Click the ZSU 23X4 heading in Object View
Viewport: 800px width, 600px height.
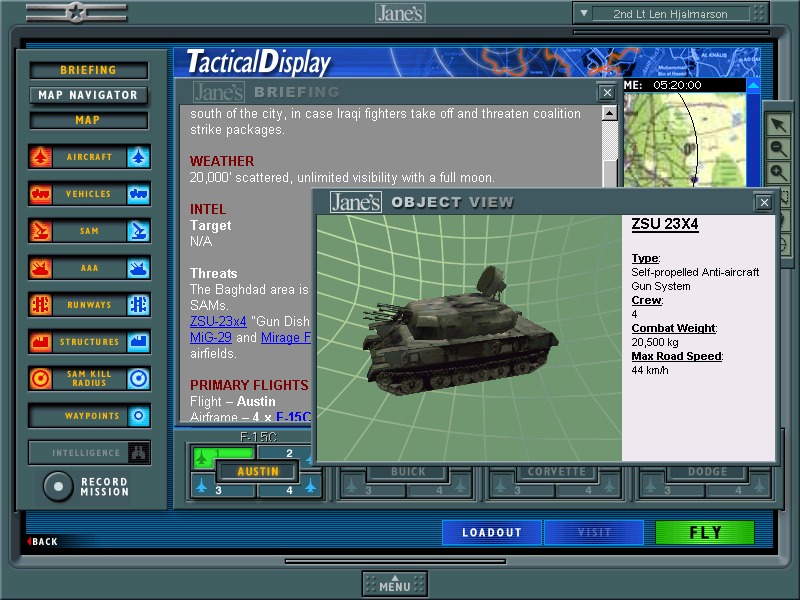click(665, 224)
